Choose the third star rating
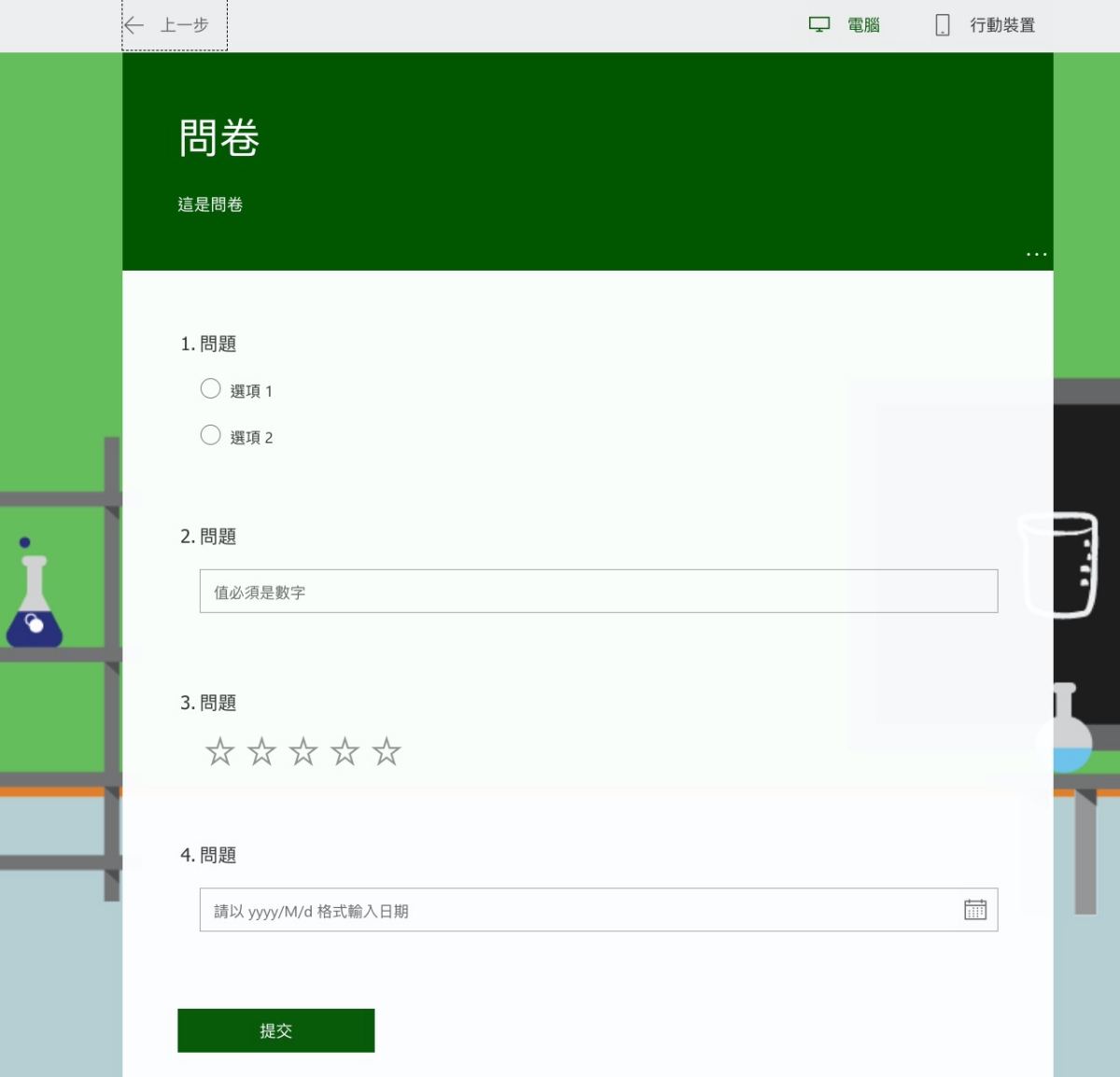The width and height of the screenshot is (1120, 1077). tap(303, 751)
